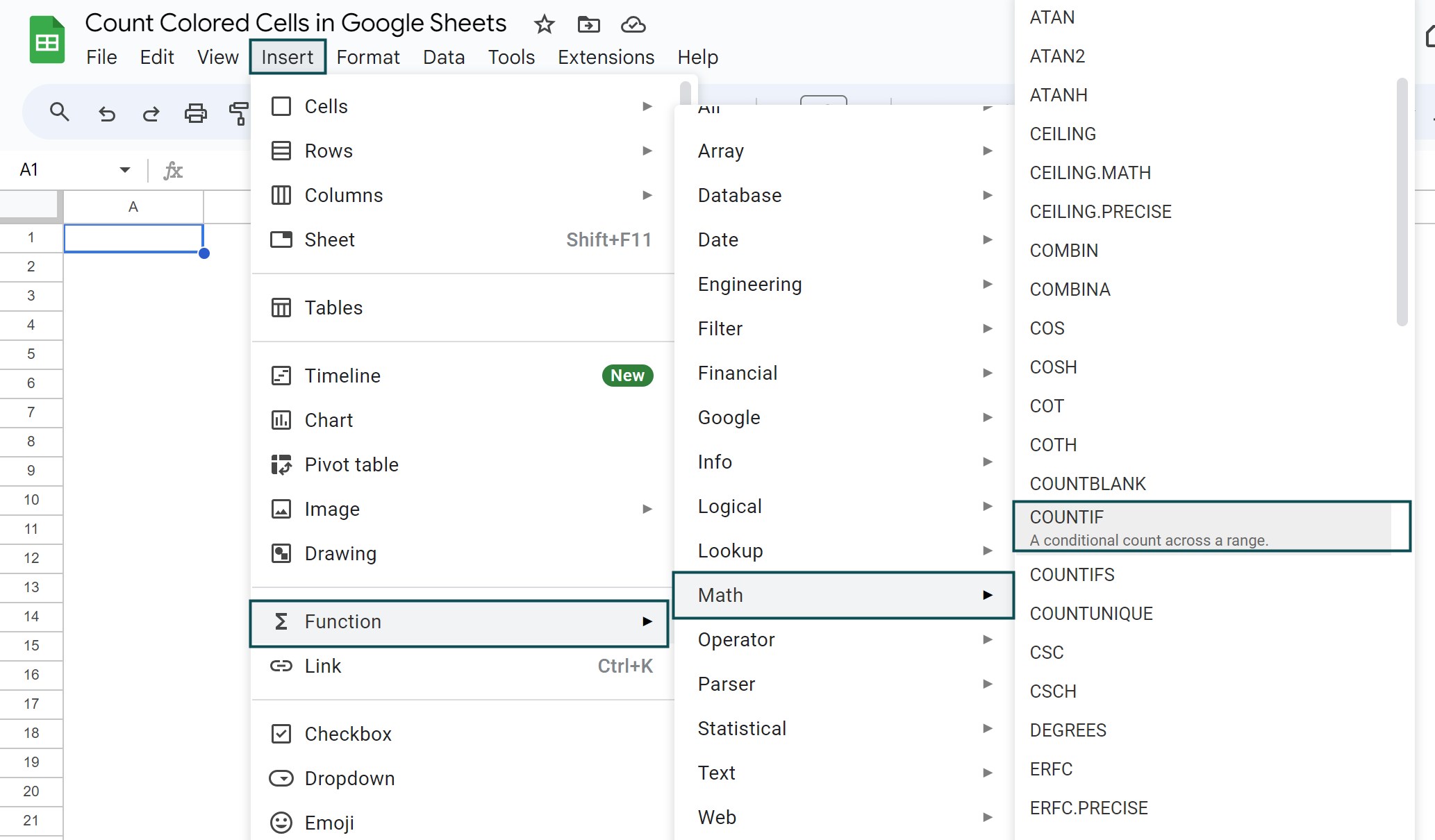1435x840 pixels.
Task: Expand the Date function category
Action: [844, 240]
